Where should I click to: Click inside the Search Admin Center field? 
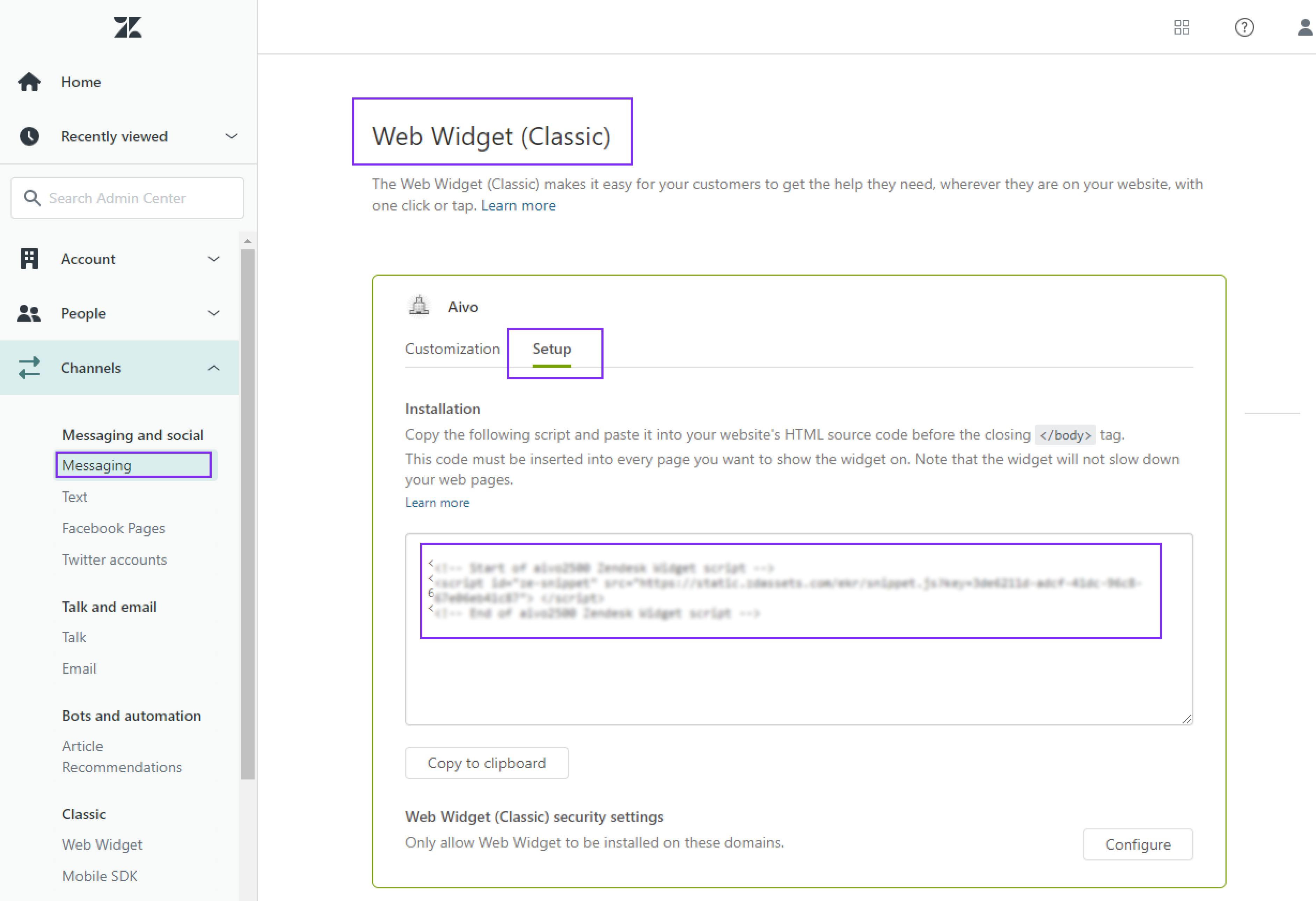coord(127,198)
